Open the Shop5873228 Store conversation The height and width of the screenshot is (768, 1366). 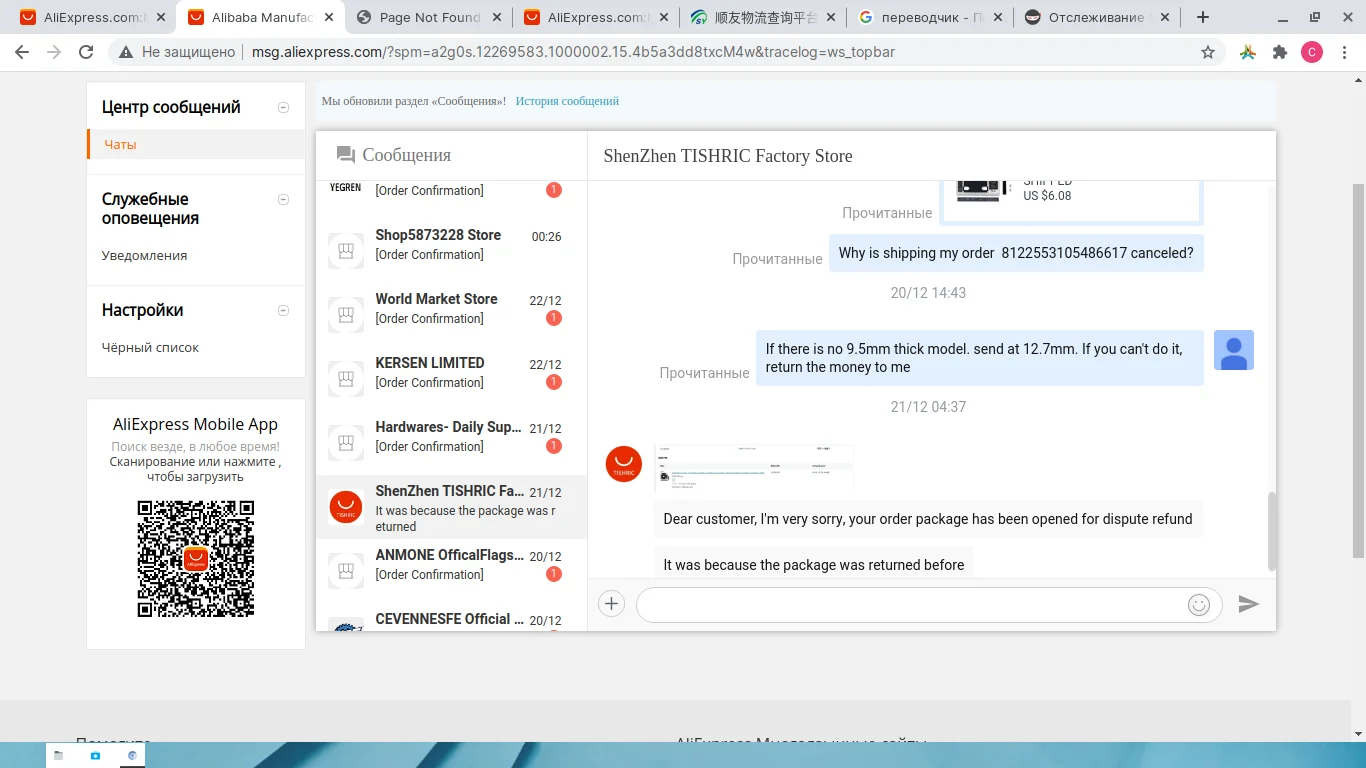[x=451, y=251]
